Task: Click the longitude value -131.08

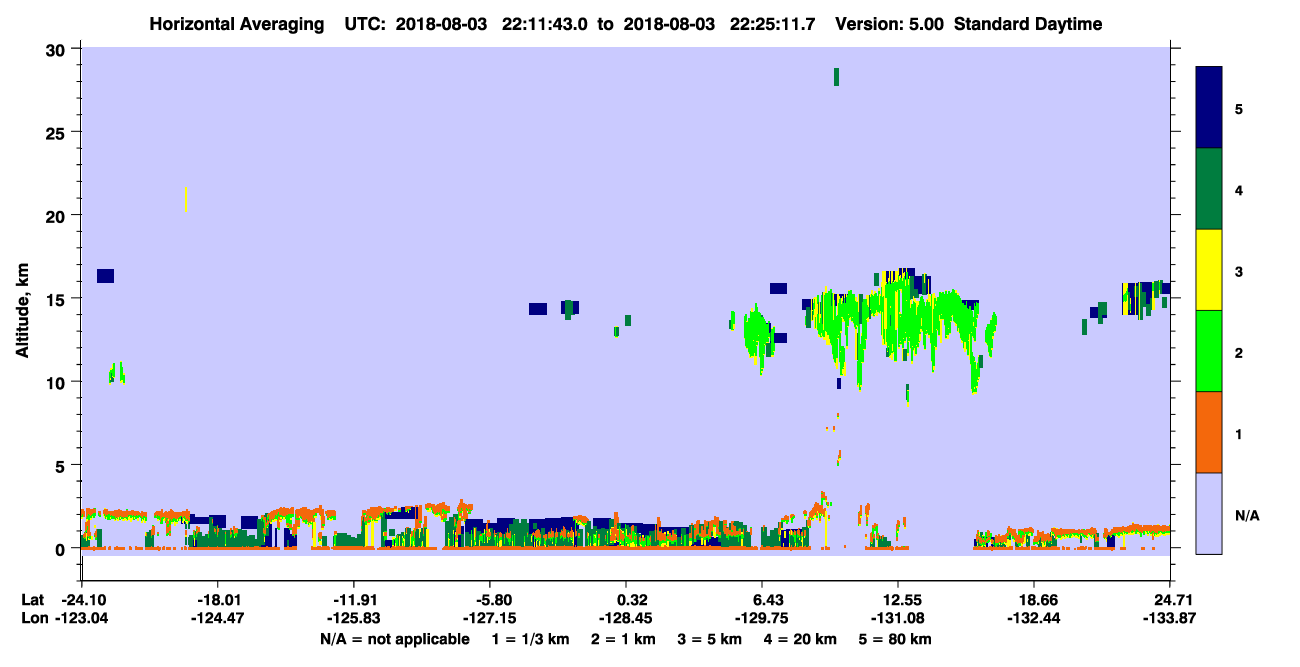Action: (898, 618)
